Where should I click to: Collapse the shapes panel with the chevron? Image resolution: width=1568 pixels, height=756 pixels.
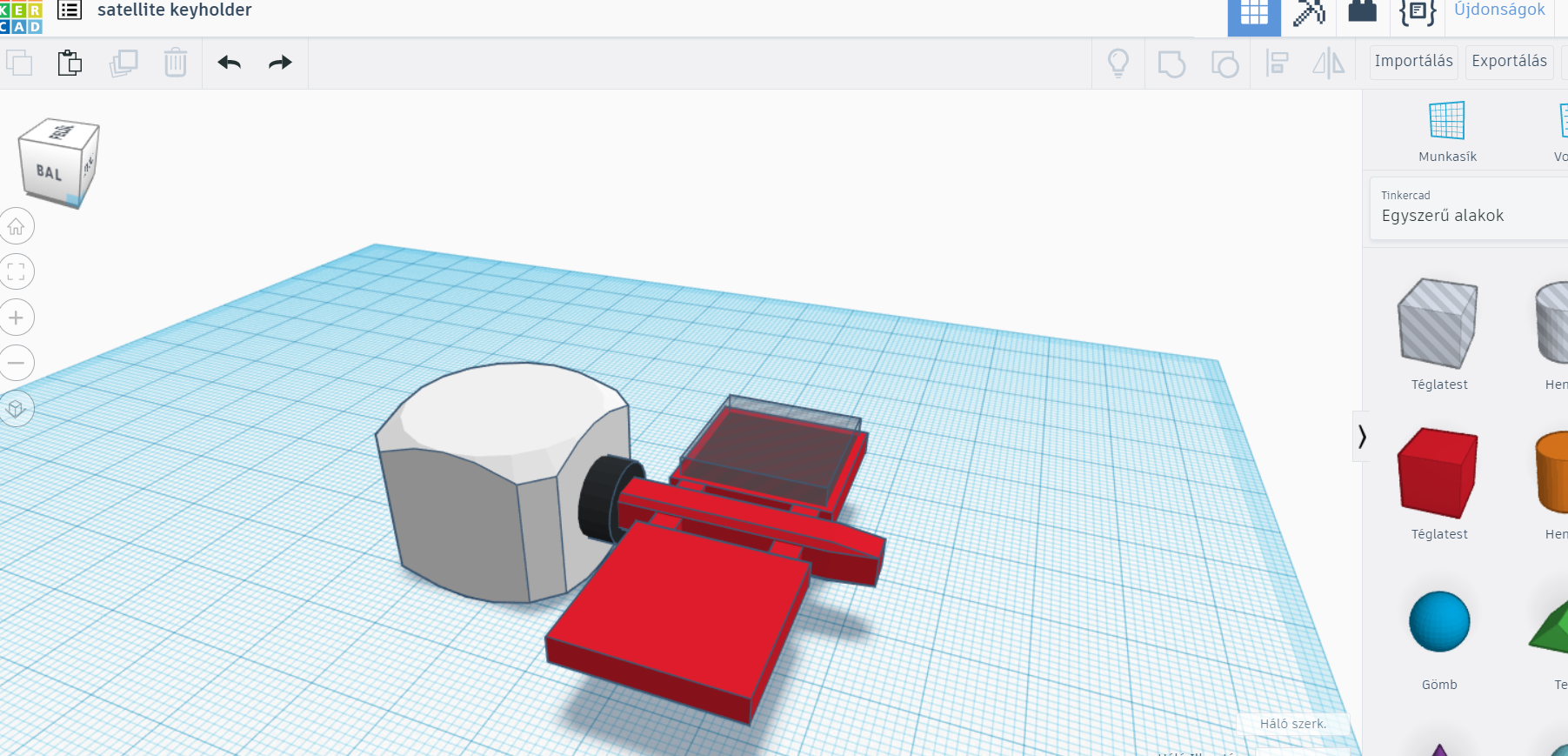point(1362,436)
